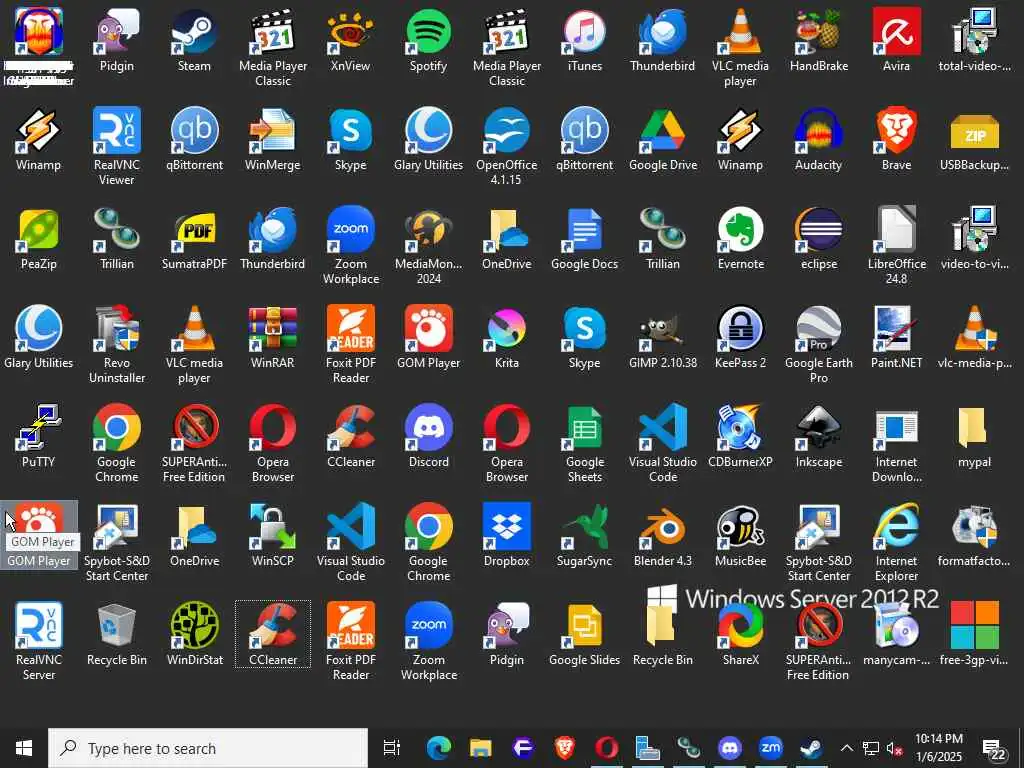Click the muted volume tray icon
Viewport: 1024px width, 768px height.
click(x=895, y=749)
